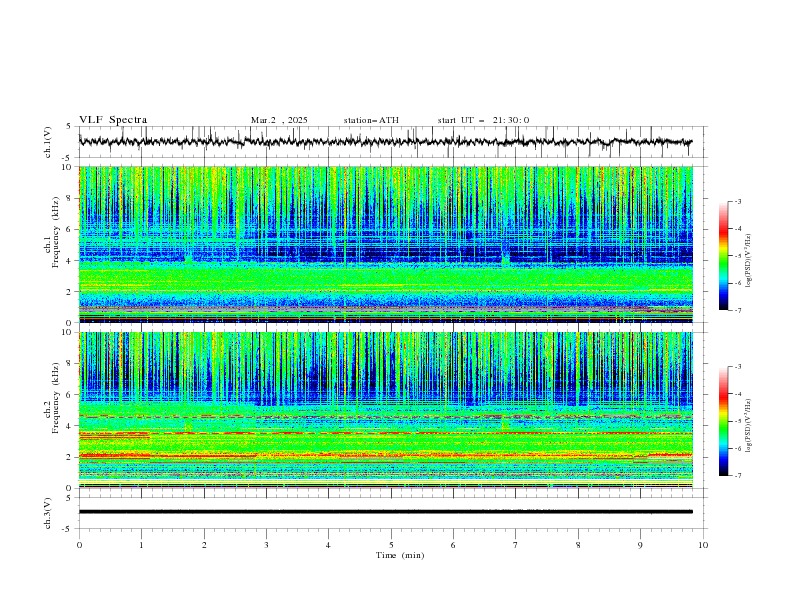Click the time axis tick label "6"
The height and width of the screenshot is (612, 792).
click(x=453, y=545)
